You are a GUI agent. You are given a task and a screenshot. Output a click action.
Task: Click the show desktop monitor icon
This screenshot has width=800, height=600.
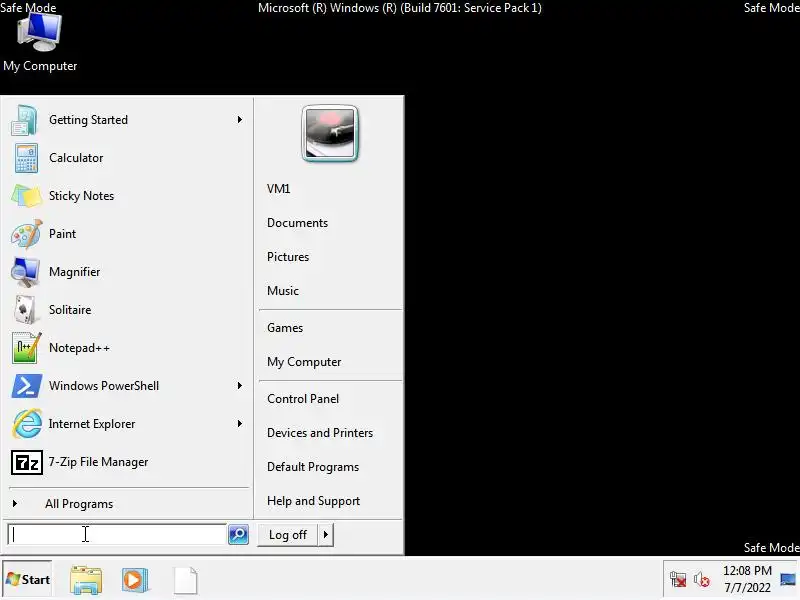point(788,580)
